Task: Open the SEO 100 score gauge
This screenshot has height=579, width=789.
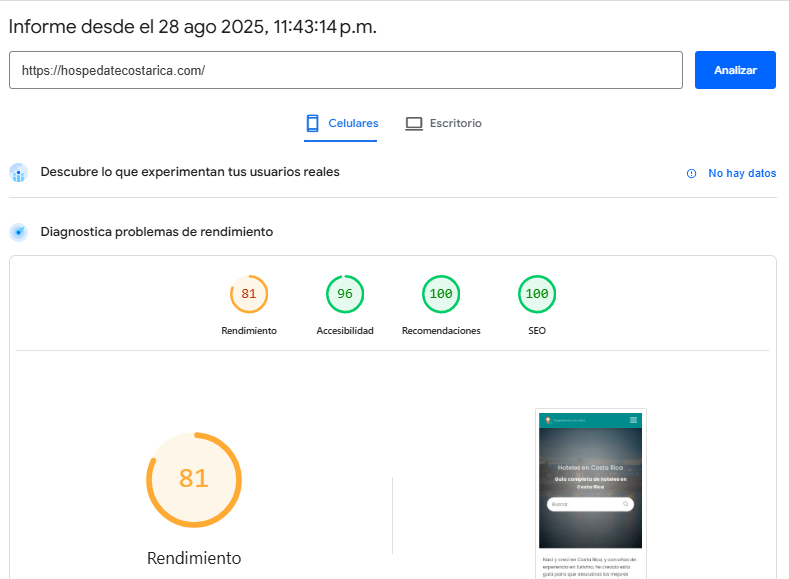Action: tap(537, 294)
